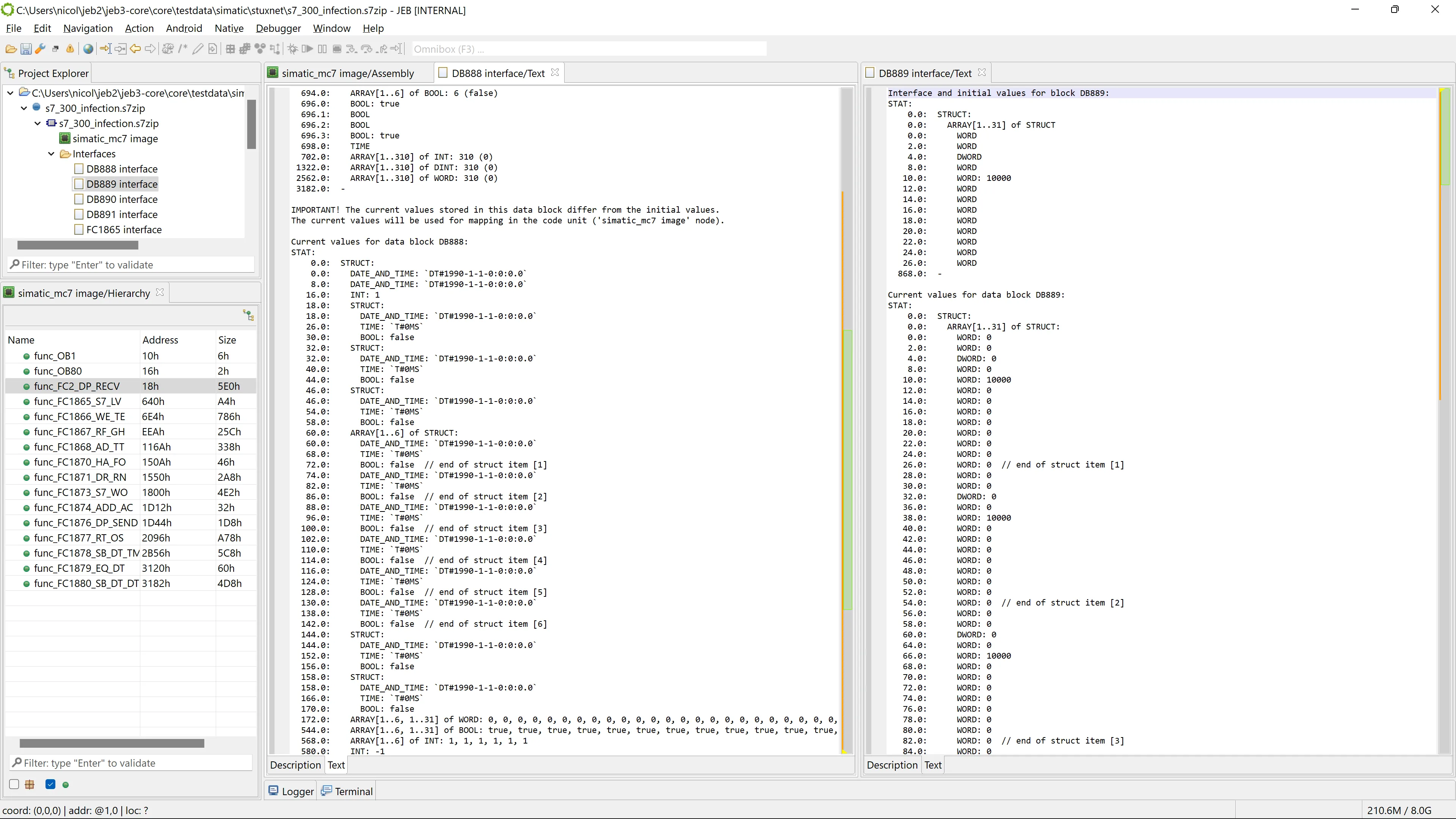Open the Debugger menu
The width and height of the screenshot is (1456, 819).
tap(278, 28)
